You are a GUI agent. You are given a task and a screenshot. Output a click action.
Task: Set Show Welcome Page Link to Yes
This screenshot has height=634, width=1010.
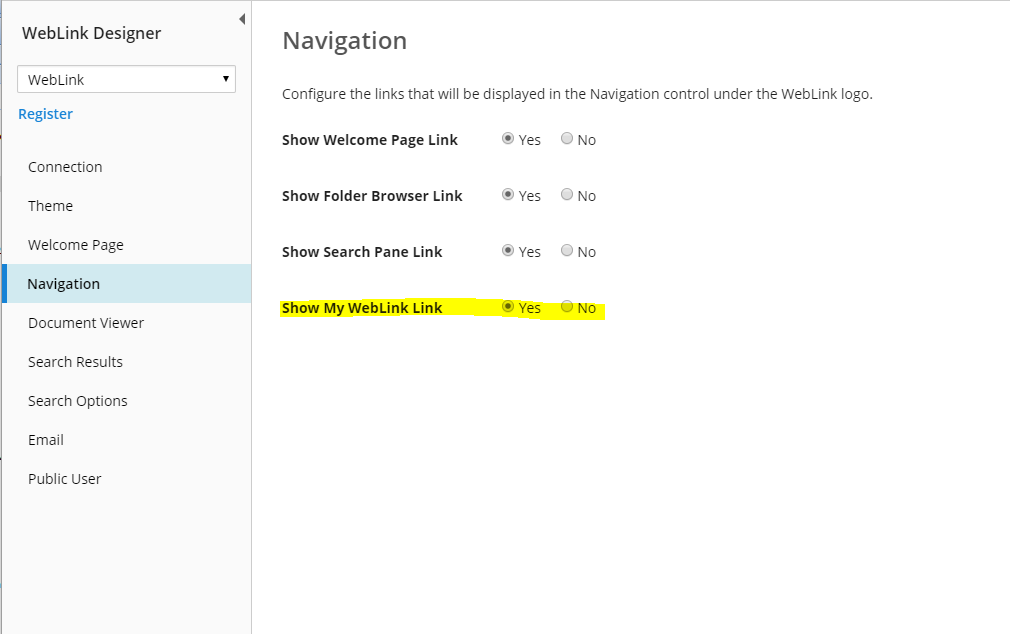tap(508, 139)
